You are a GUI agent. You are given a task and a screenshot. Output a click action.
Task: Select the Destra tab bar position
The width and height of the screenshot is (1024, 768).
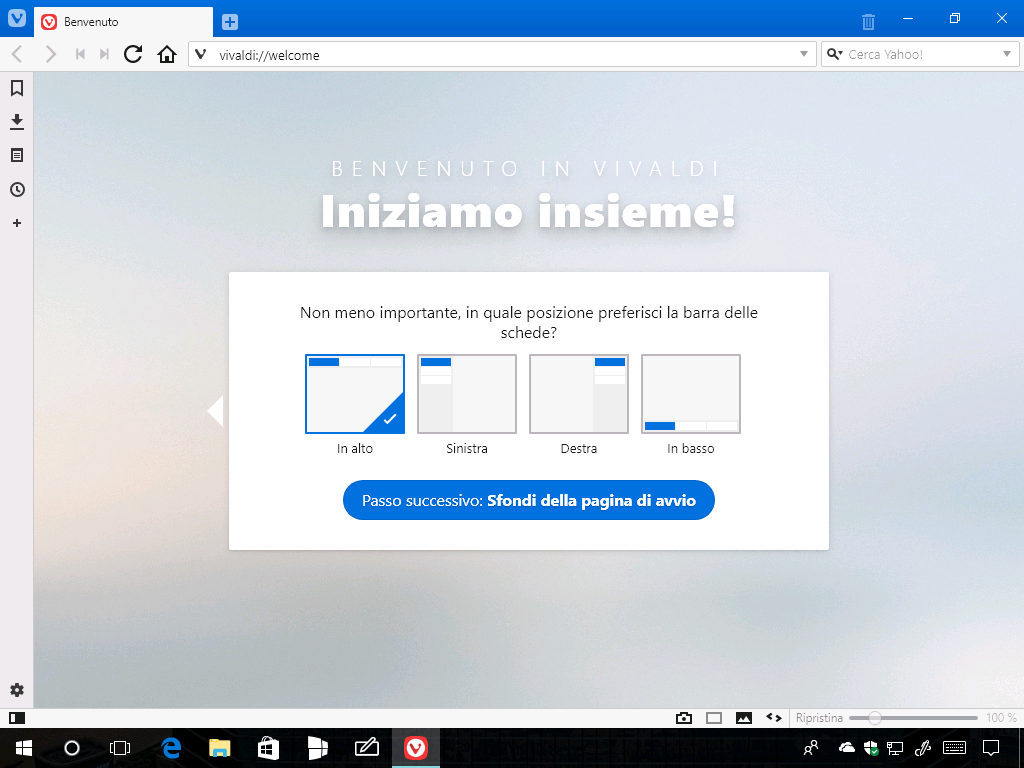click(579, 394)
